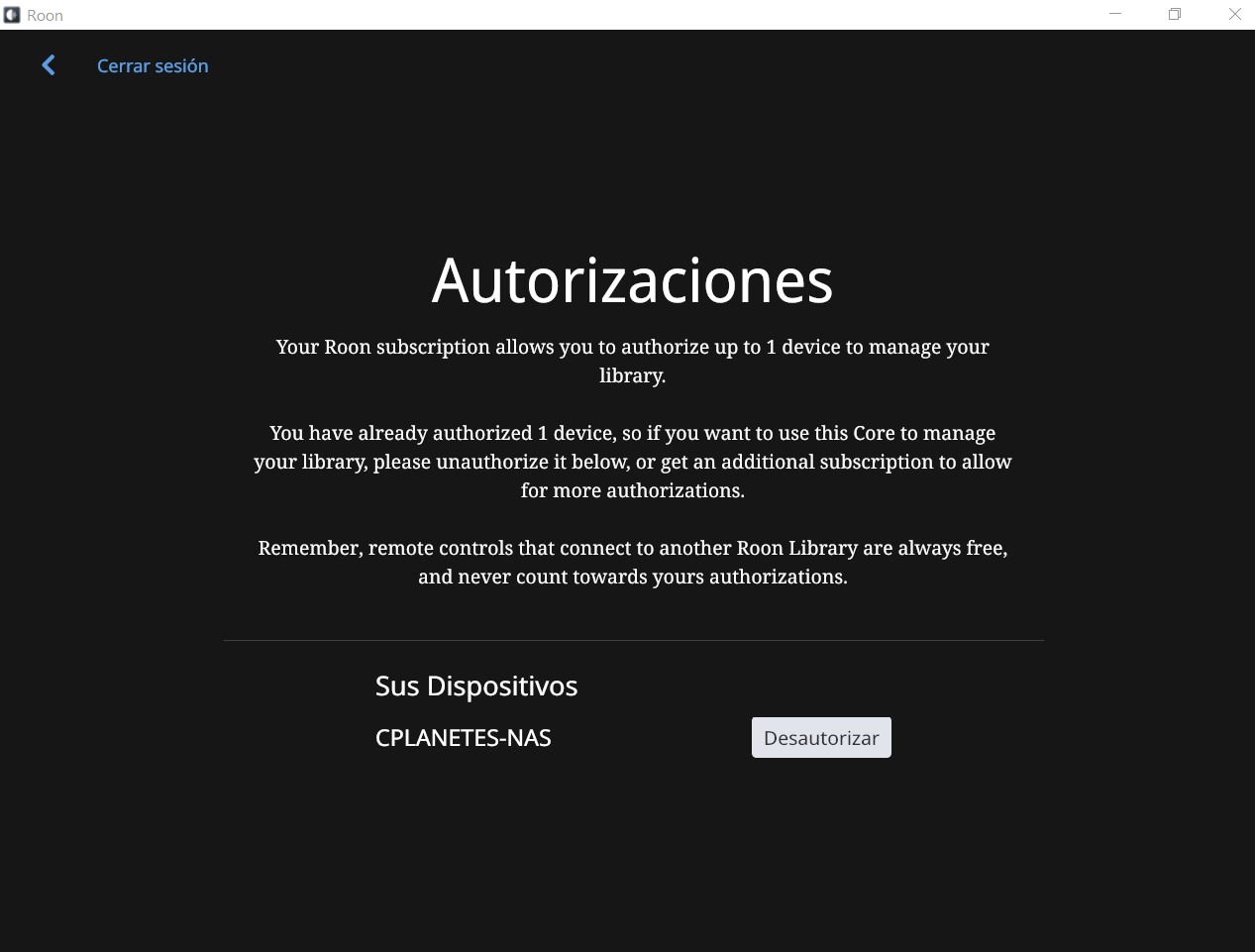Click the Sus Dispositivos heading
The image size is (1255, 952).
click(476, 686)
